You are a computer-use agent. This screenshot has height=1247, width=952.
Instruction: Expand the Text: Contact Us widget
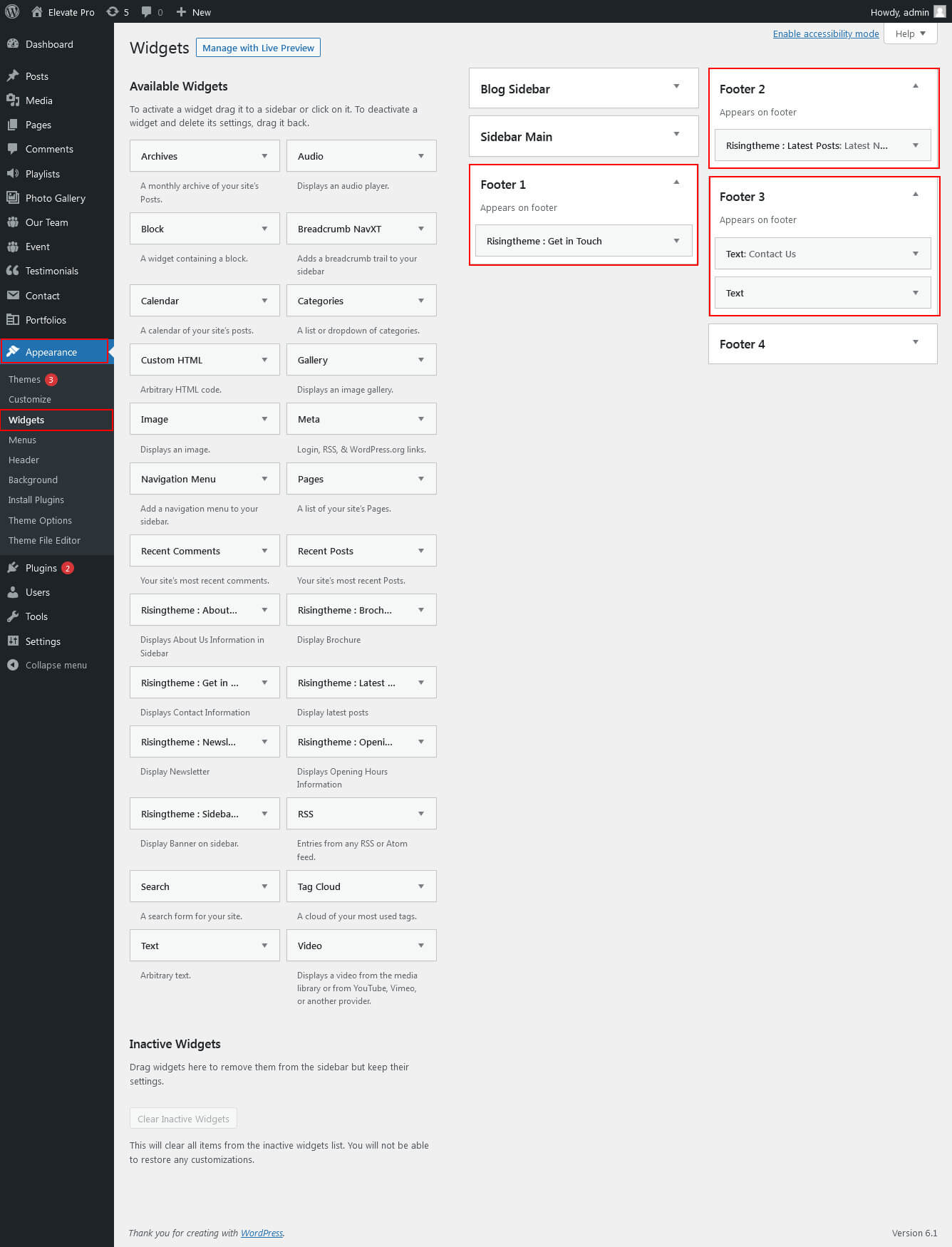click(916, 254)
